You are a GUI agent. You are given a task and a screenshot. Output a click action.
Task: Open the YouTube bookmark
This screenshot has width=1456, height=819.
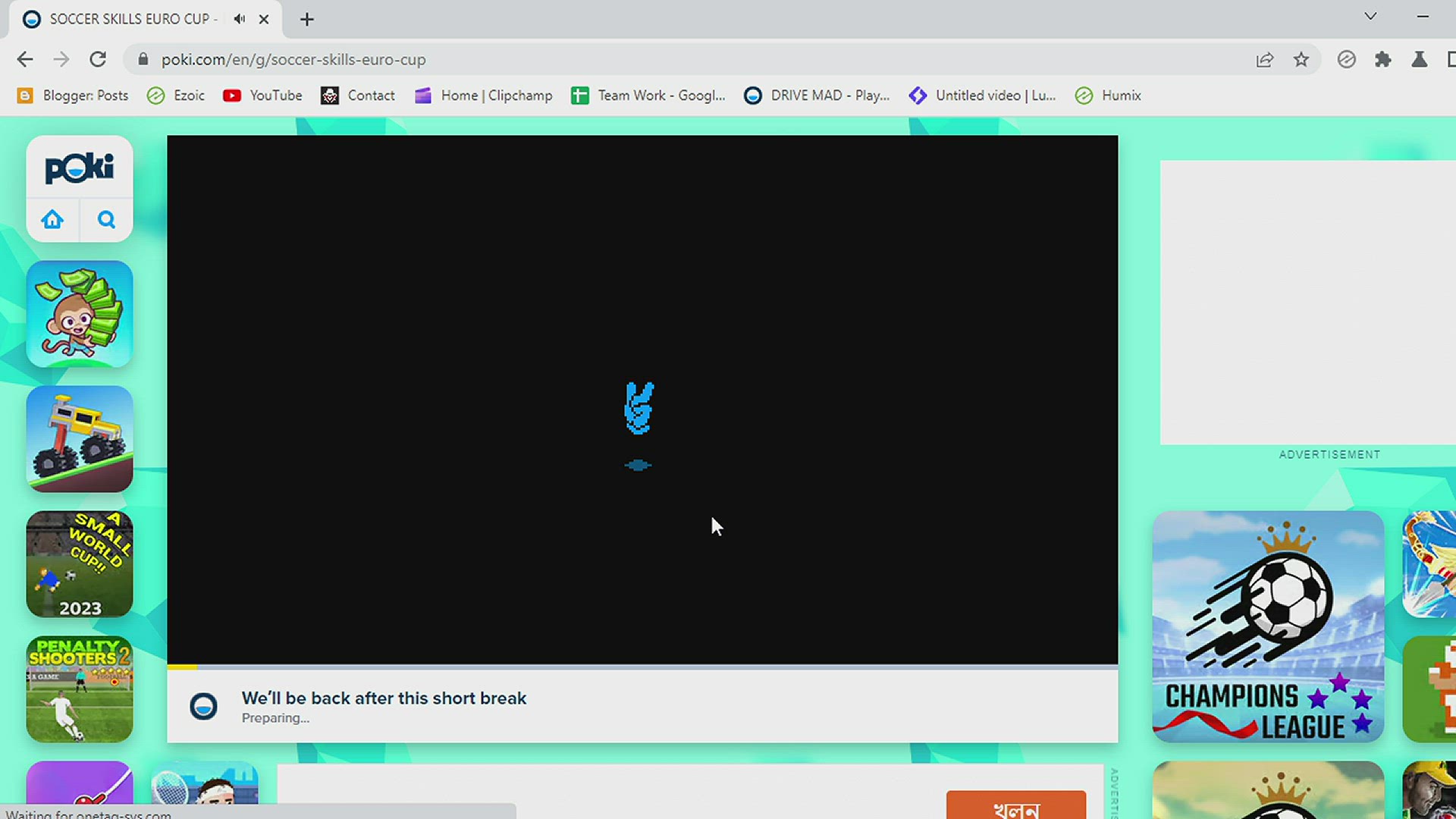[262, 96]
